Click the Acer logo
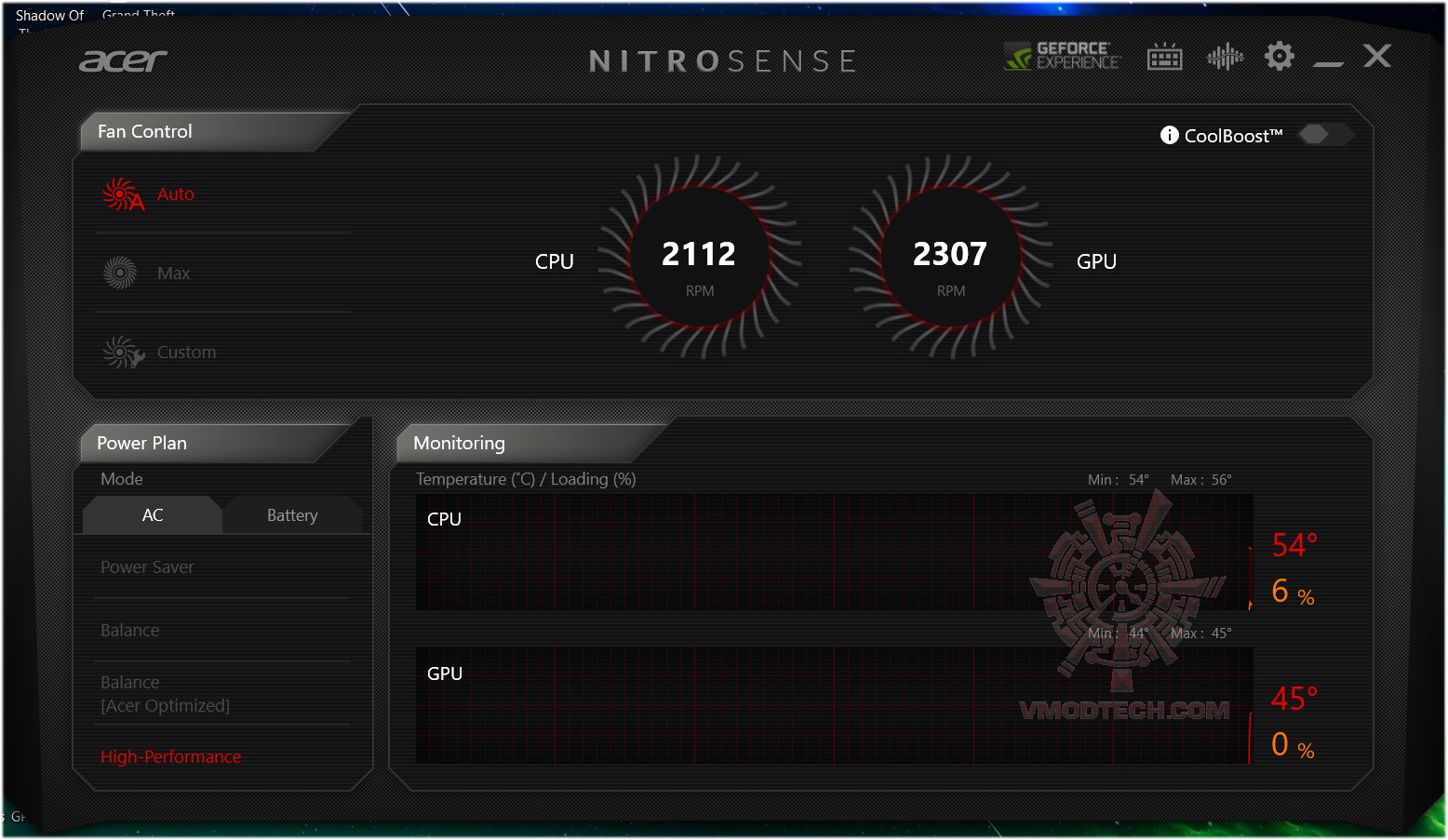Screen dimensions: 1448x840 (x=123, y=60)
